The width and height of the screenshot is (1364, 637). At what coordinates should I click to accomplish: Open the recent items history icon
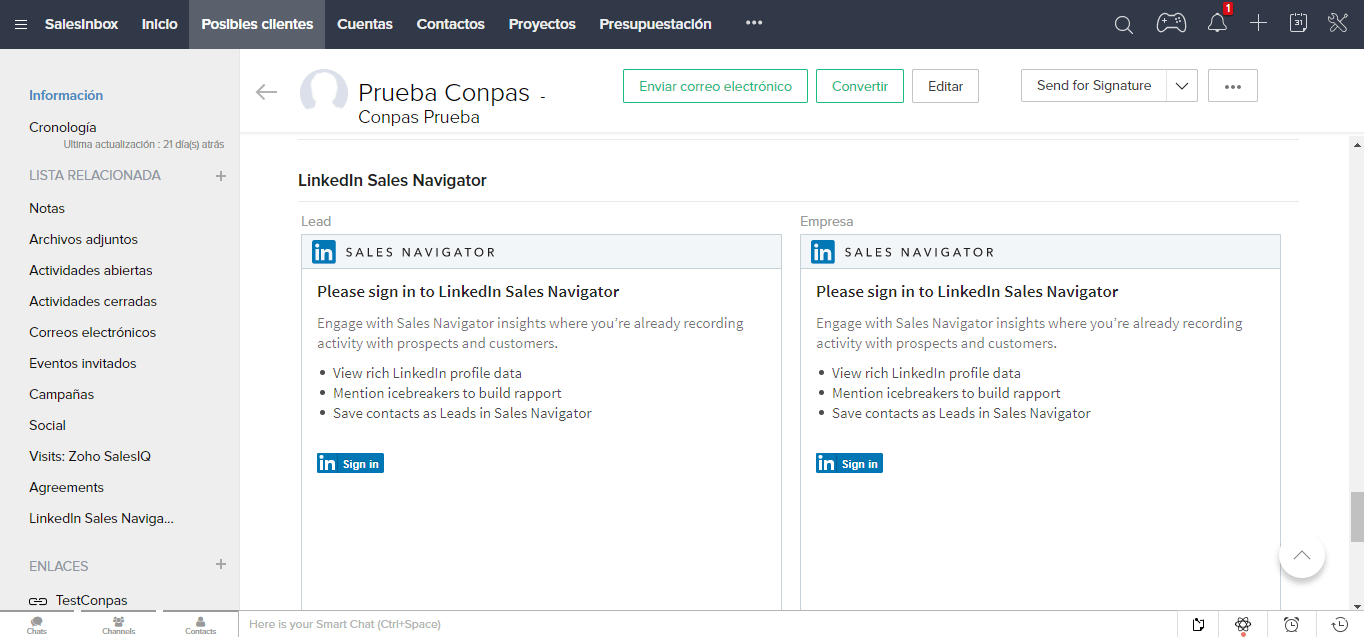[1339, 625]
